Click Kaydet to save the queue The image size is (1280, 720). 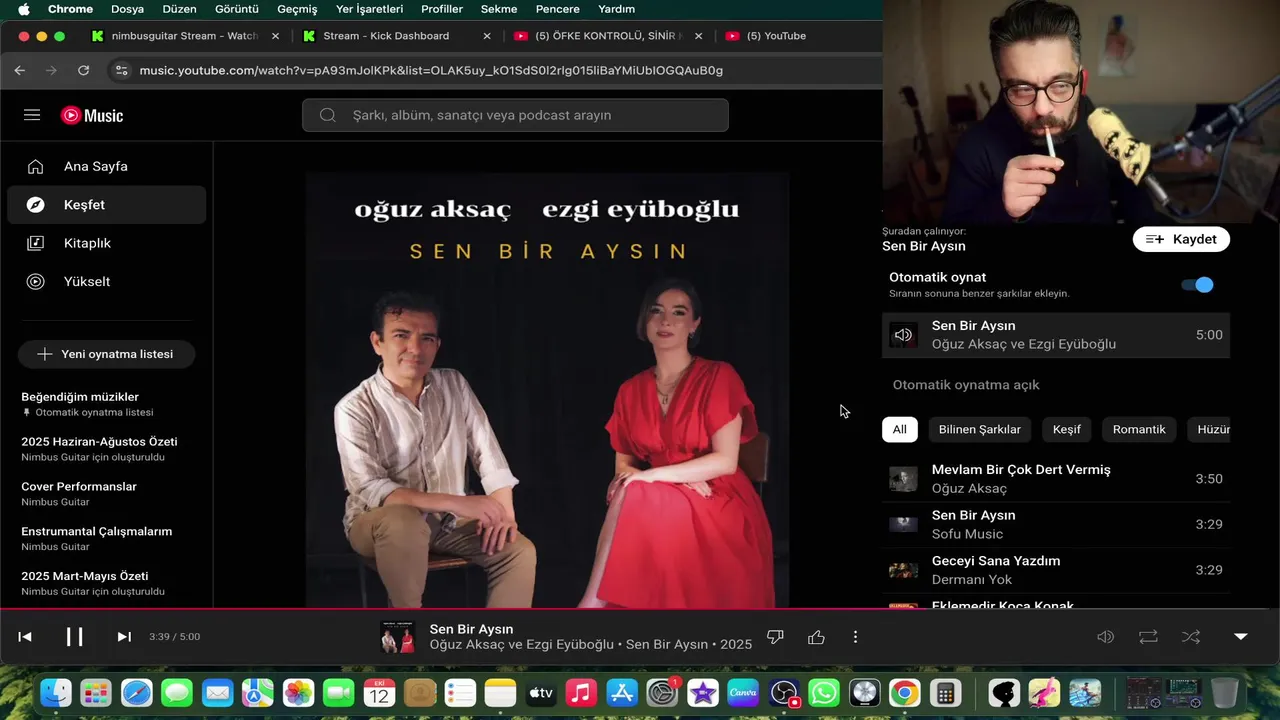[1181, 239]
